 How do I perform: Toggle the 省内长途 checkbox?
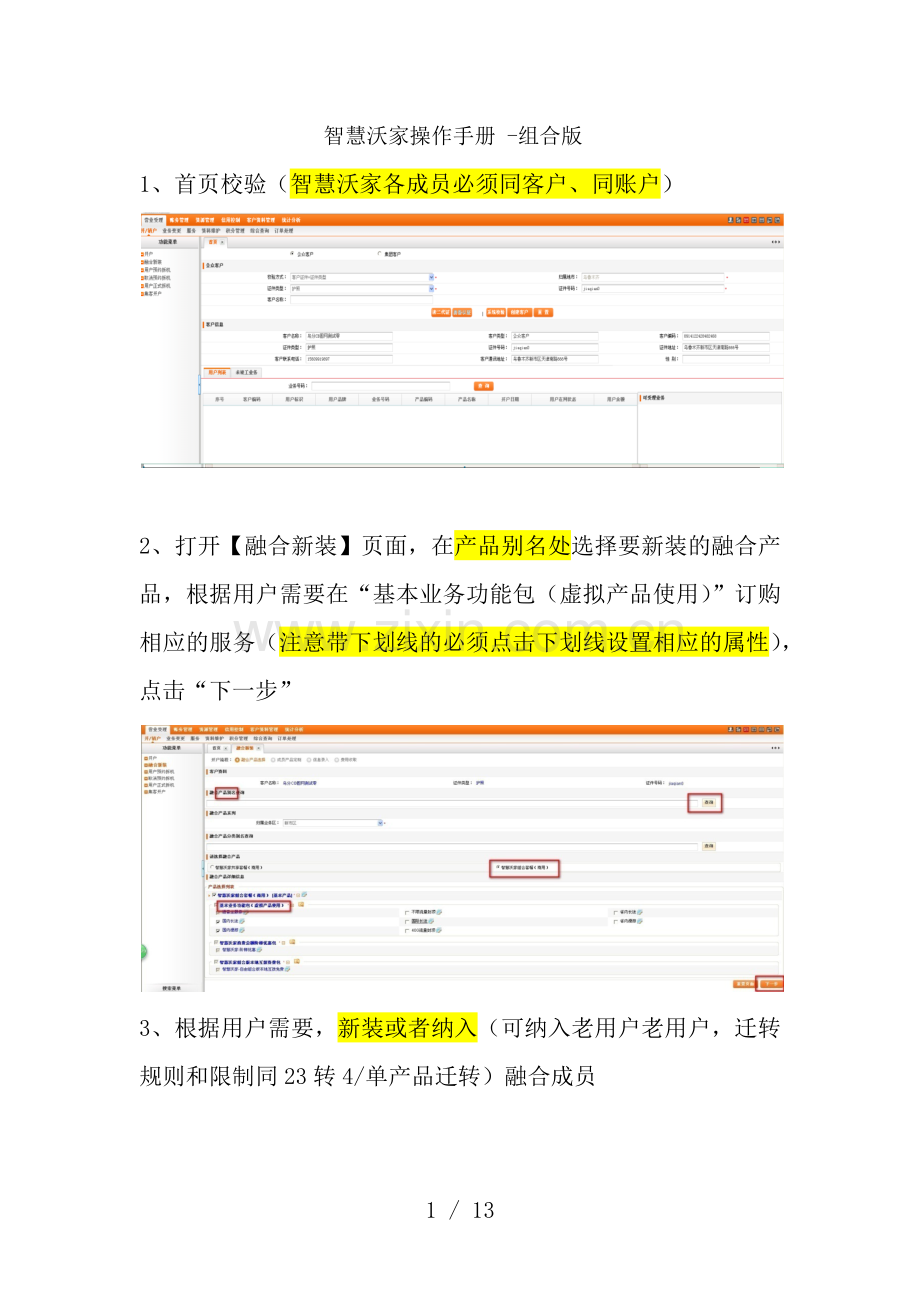point(615,912)
